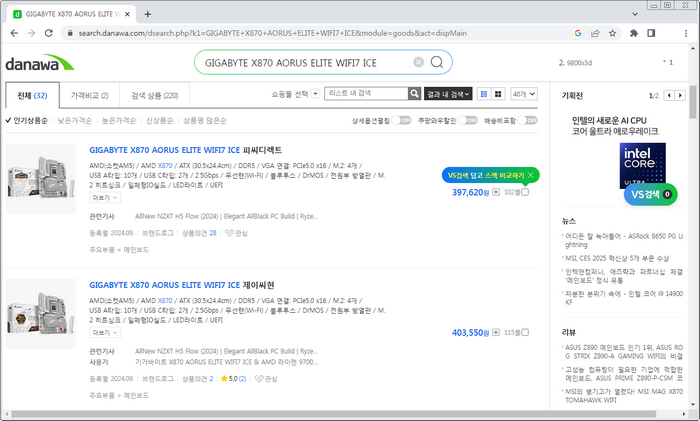Open 결과 내 검색 dropdown
This screenshot has height=421, width=700.
448,94
